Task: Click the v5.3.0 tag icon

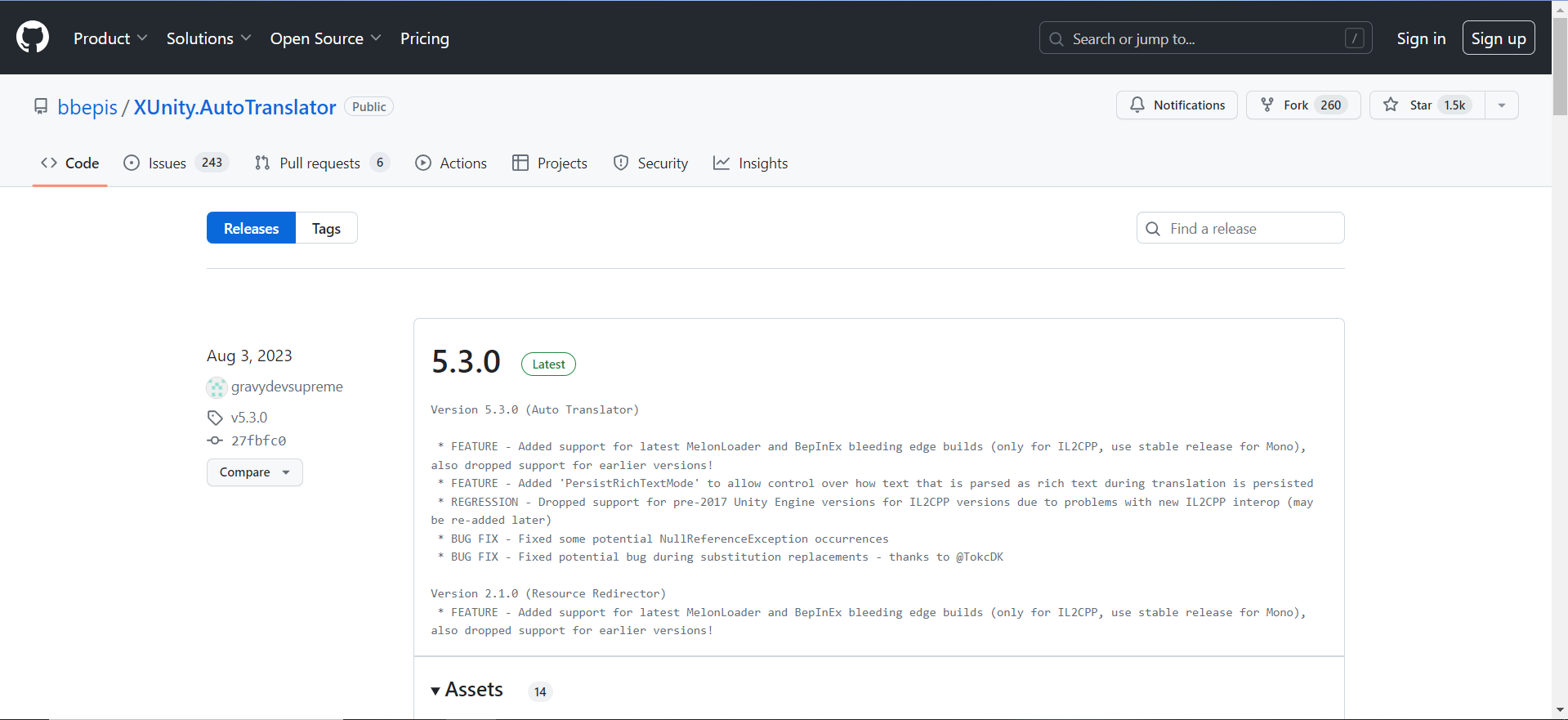Action: (x=215, y=418)
